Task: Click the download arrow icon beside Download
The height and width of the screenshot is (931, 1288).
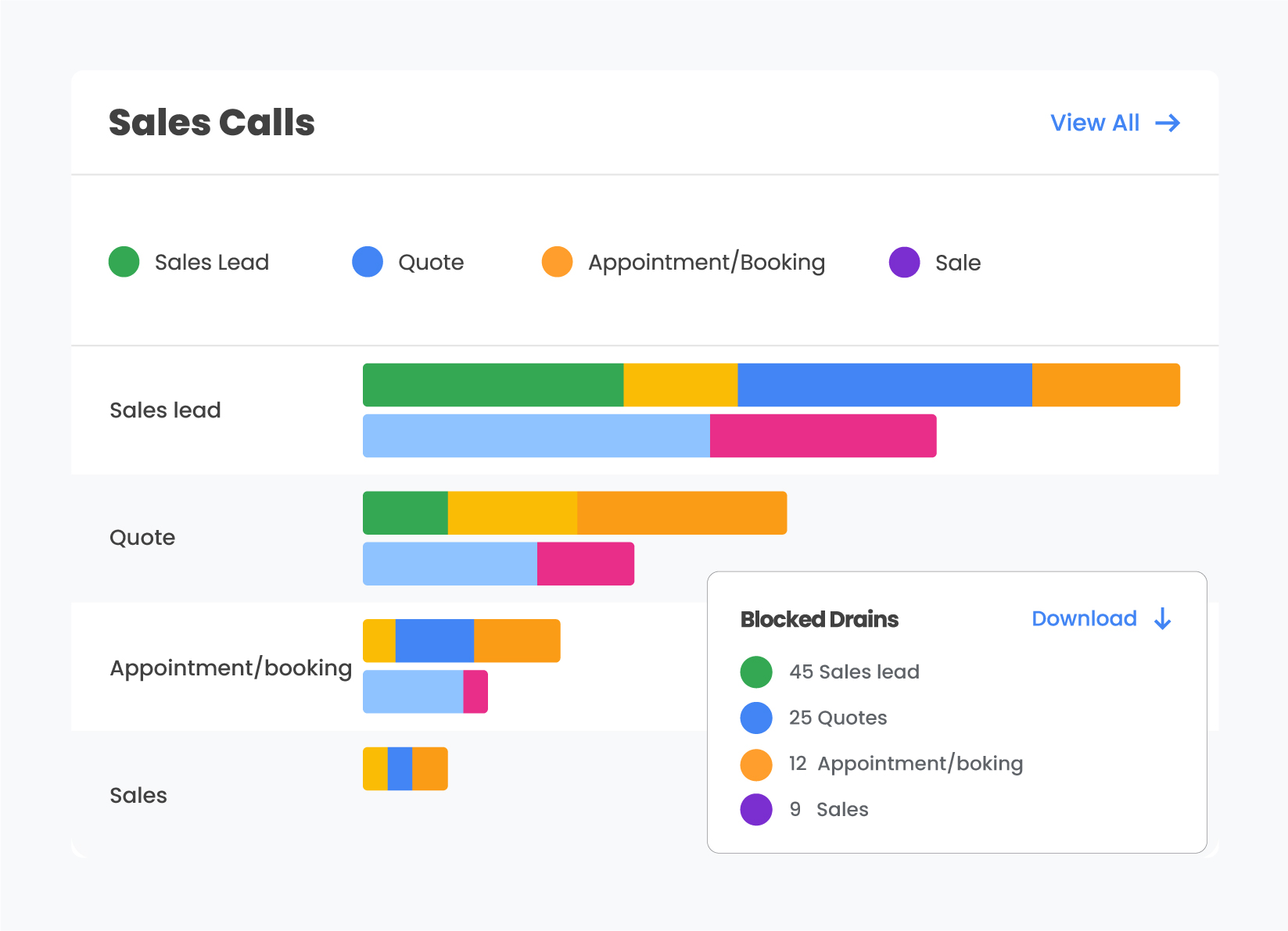Action: coord(1164,618)
